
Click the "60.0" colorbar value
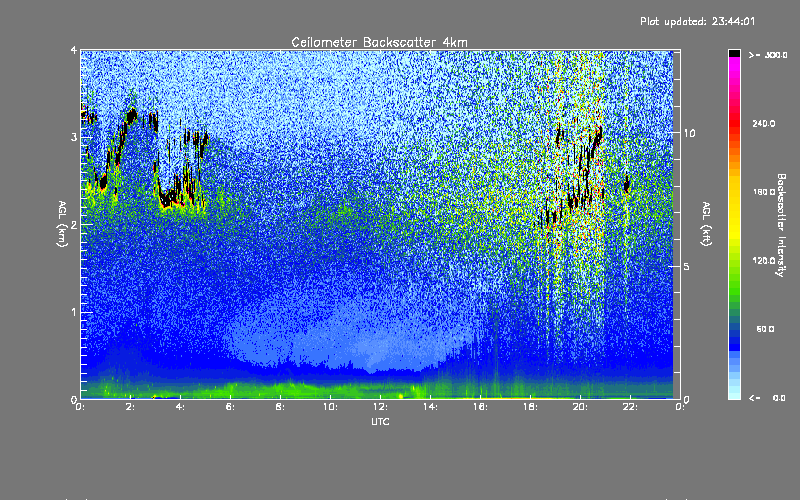pyautogui.click(x=765, y=329)
